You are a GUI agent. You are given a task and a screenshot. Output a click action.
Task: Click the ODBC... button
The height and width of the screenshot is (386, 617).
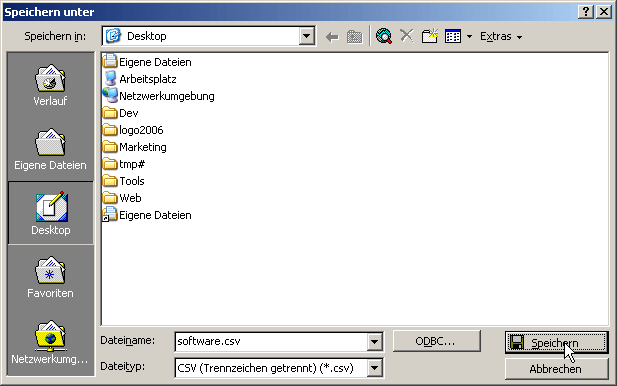tap(436, 341)
